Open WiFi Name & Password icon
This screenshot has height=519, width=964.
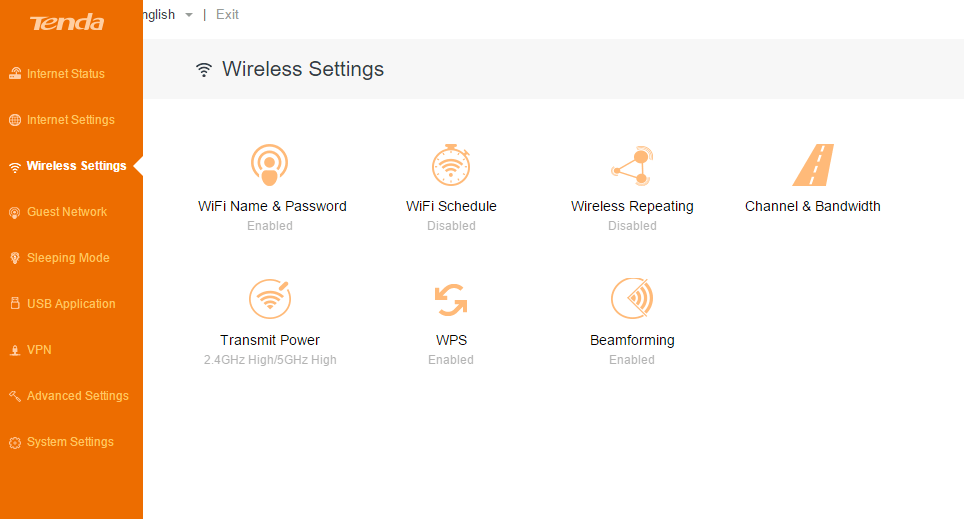269,165
